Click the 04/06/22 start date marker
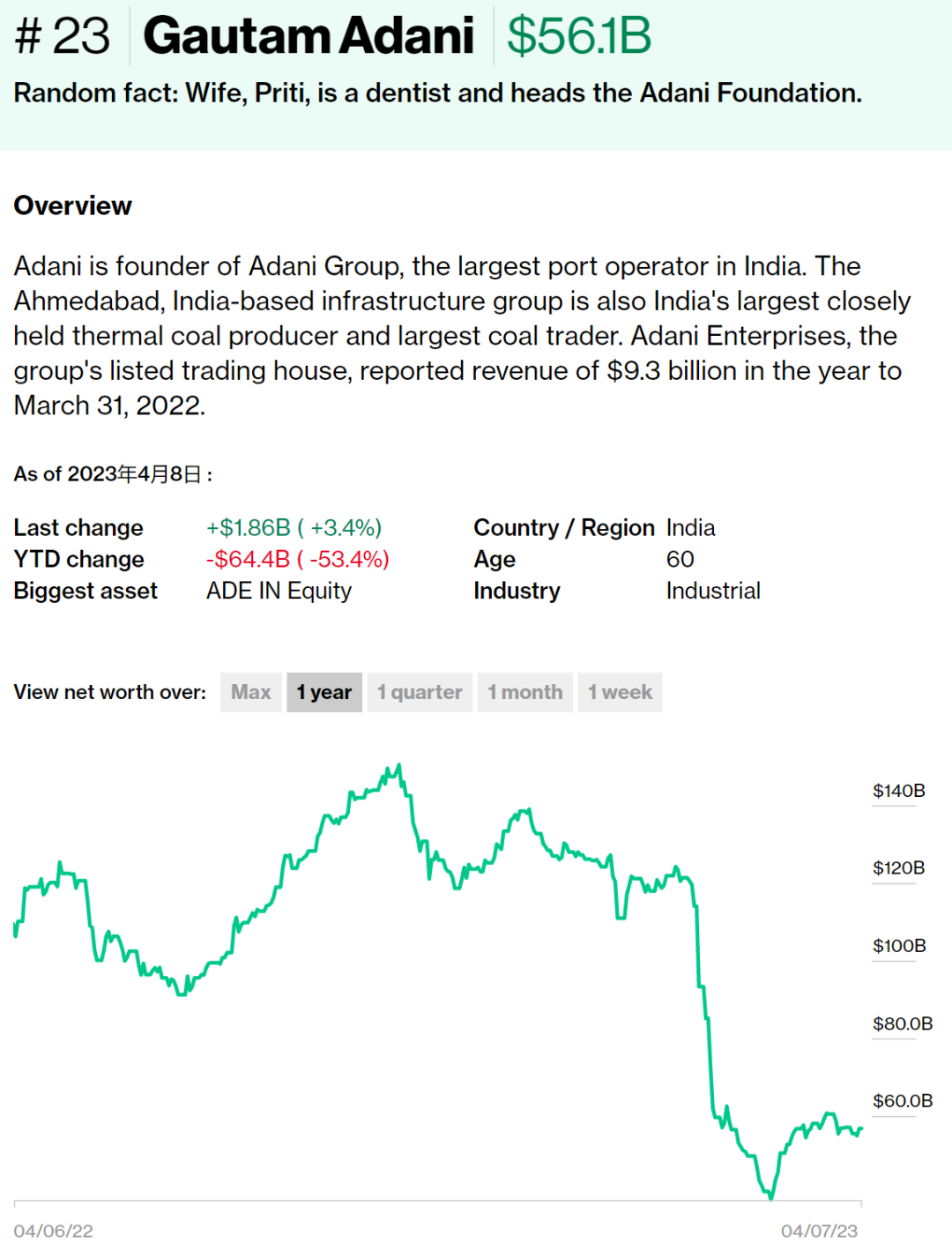 tap(53, 1231)
